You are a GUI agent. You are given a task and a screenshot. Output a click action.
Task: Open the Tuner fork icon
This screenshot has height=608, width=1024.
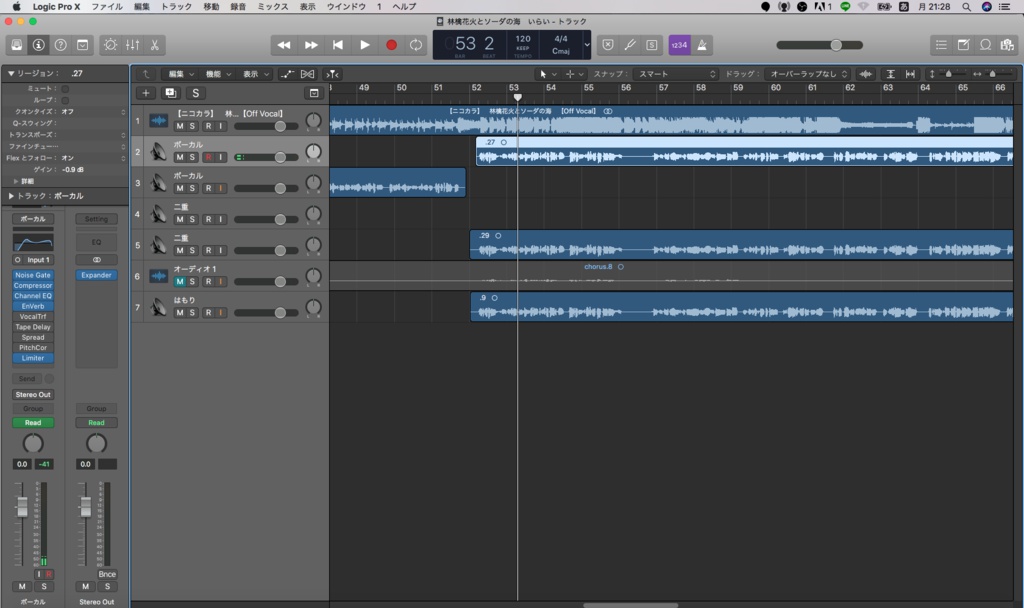[x=630, y=45]
